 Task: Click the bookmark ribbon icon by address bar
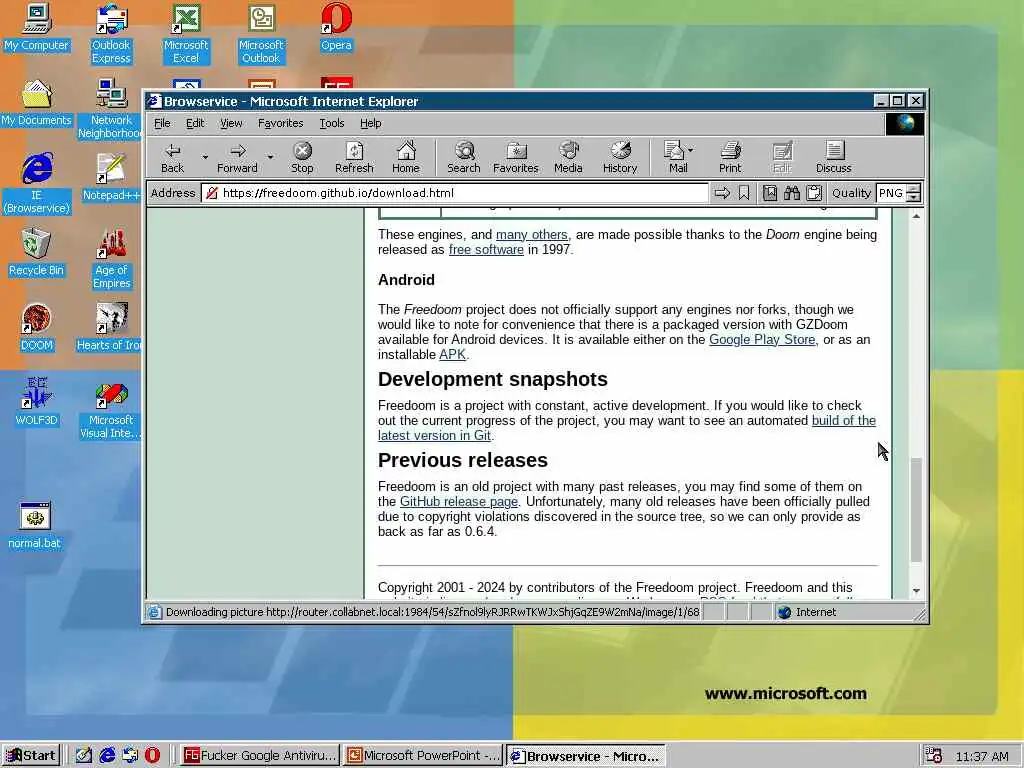(744, 193)
